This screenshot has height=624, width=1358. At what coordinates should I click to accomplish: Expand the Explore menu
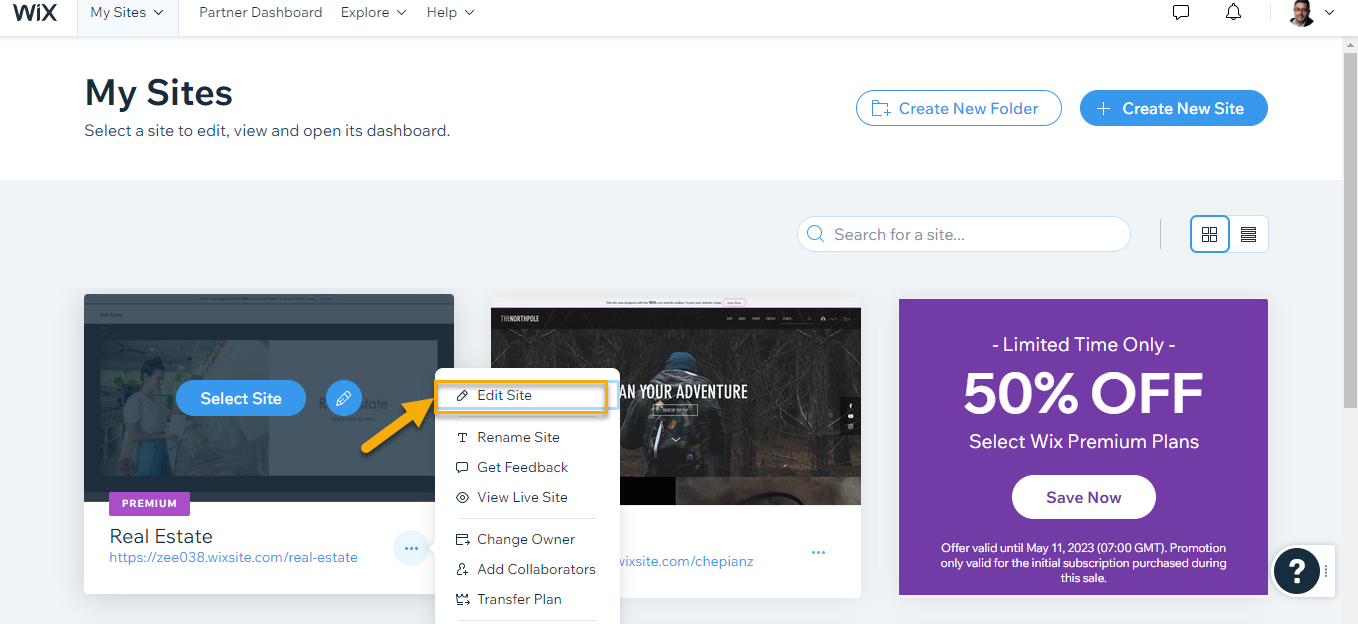click(373, 13)
